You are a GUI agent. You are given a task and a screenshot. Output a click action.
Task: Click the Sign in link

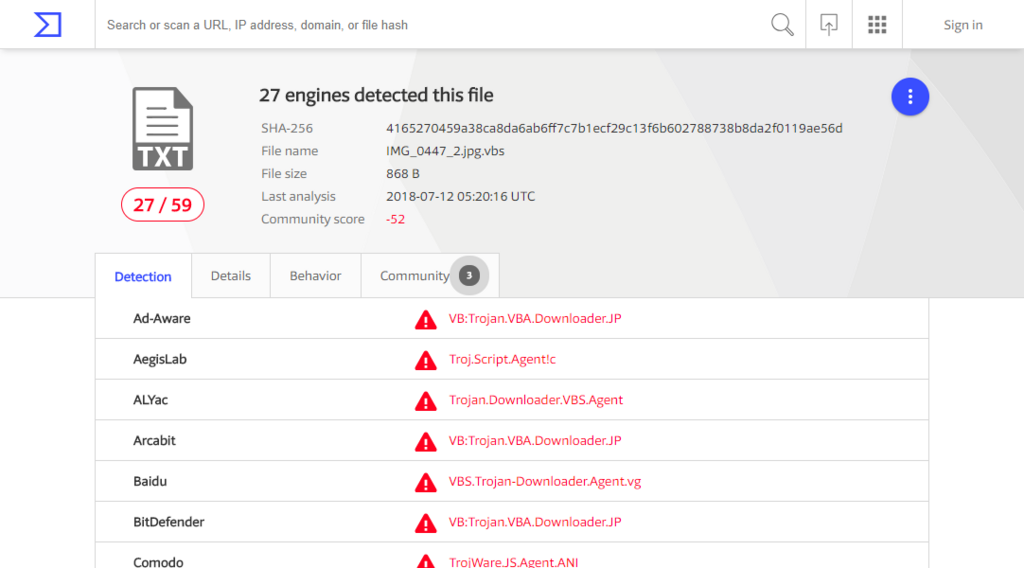click(963, 25)
